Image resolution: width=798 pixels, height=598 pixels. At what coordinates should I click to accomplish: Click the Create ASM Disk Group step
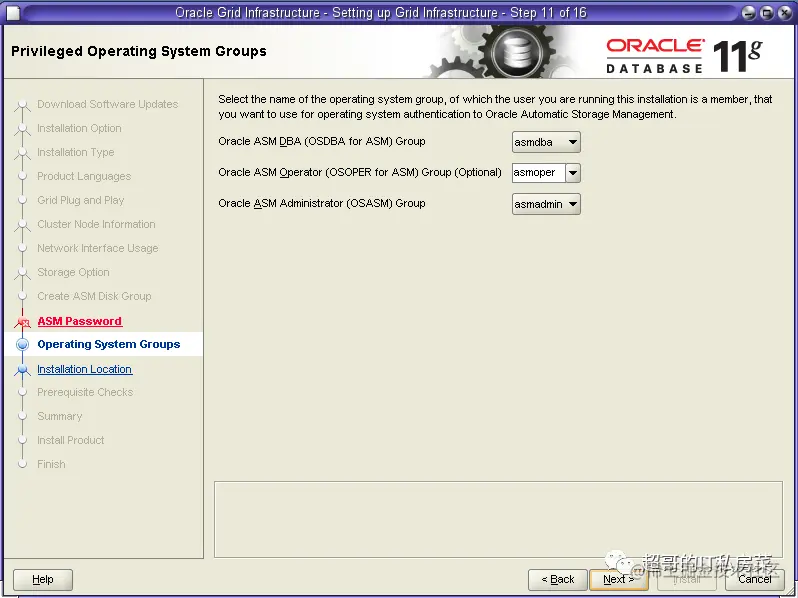click(x=94, y=296)
